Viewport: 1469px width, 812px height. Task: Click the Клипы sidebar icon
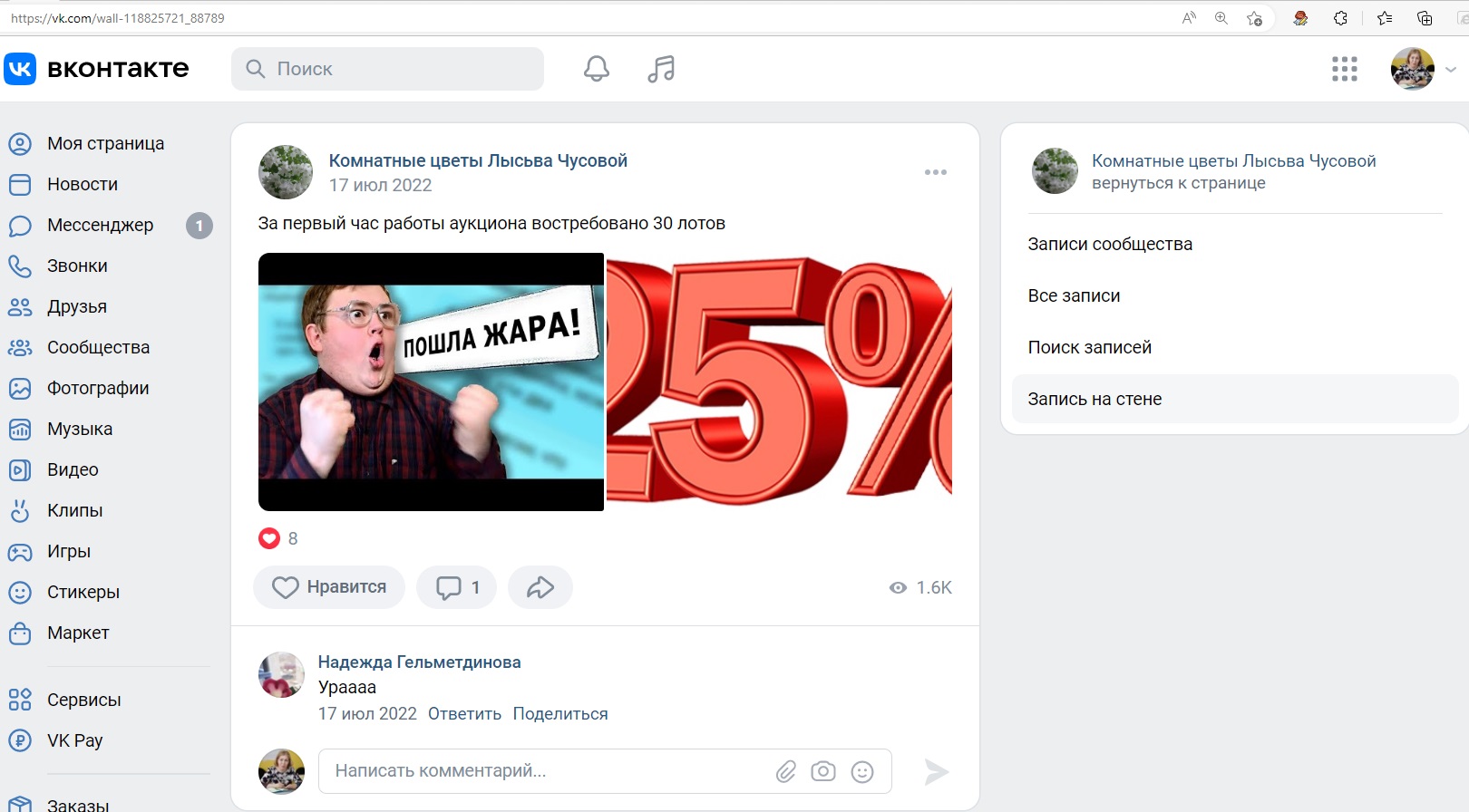tap(20, 510)
